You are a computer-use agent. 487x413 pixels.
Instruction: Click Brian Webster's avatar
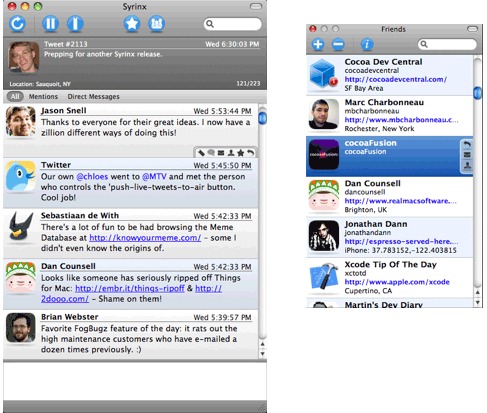pos(20,328)
